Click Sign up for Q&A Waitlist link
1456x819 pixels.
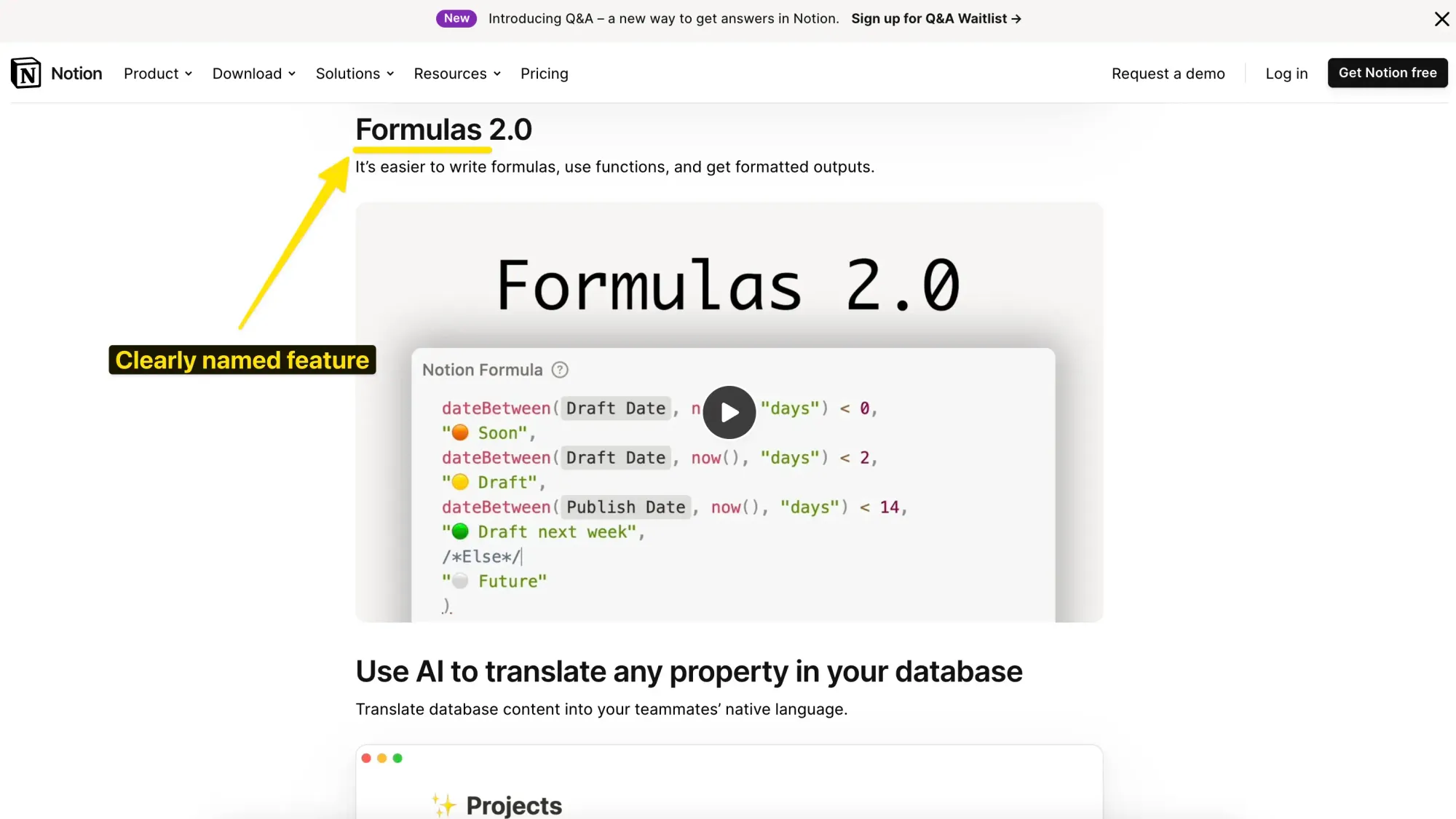coord(936,18)
